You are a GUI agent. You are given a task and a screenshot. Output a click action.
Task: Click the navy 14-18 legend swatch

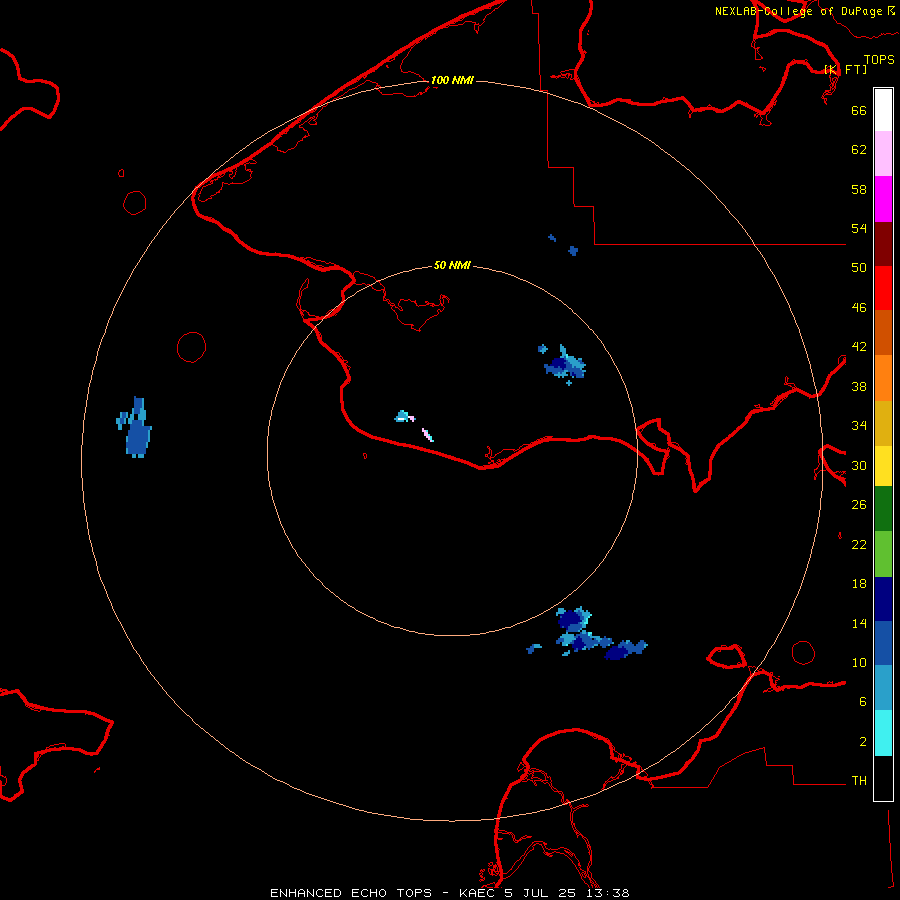[883, 599]
